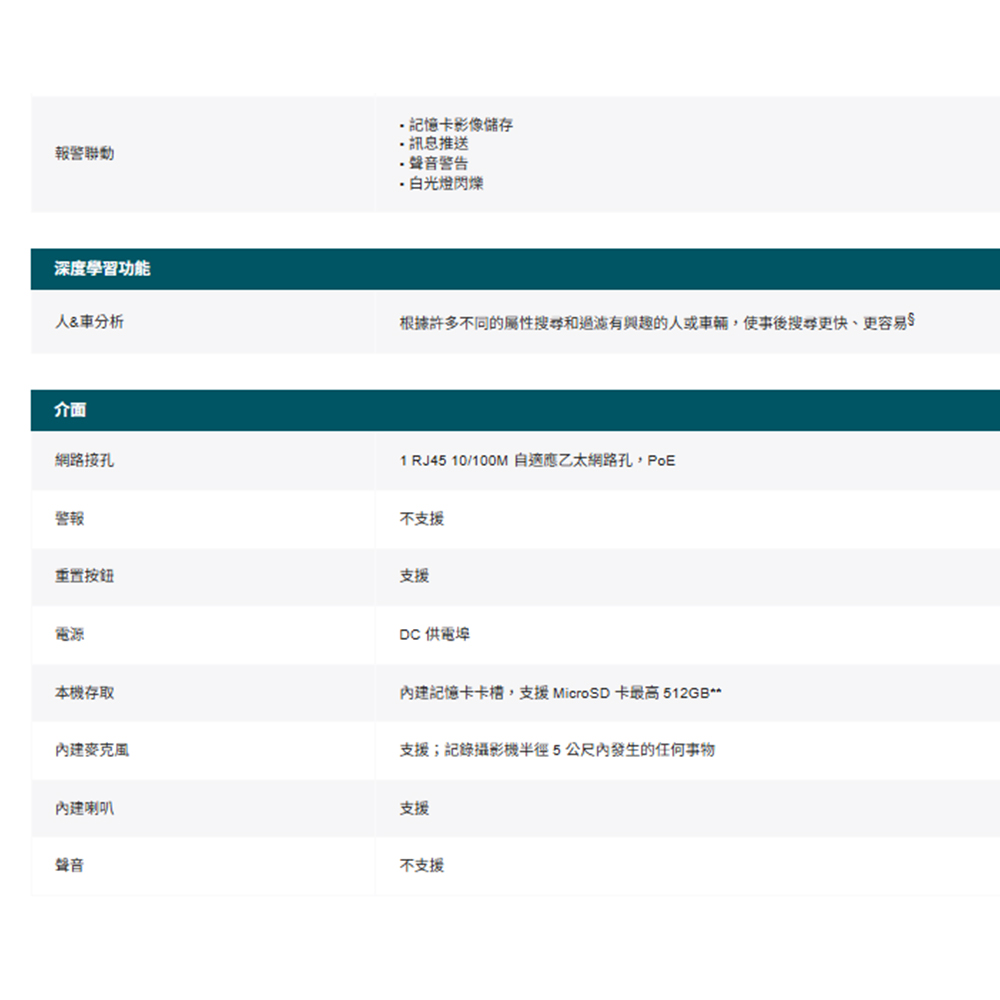Click the 本機存取 row label
The width and height of the screenshot is (1000, 1000).
point(84,693)
